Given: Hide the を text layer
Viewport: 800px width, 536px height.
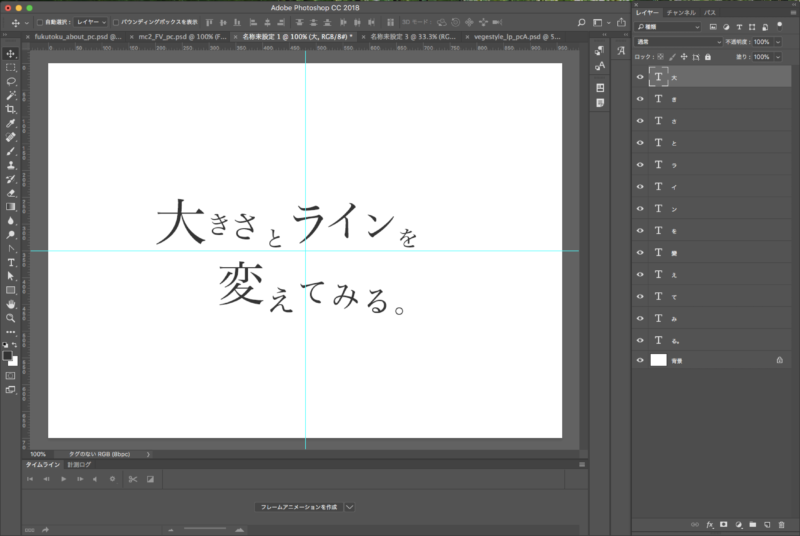Looking at the screenshot, I should (640, 231).
